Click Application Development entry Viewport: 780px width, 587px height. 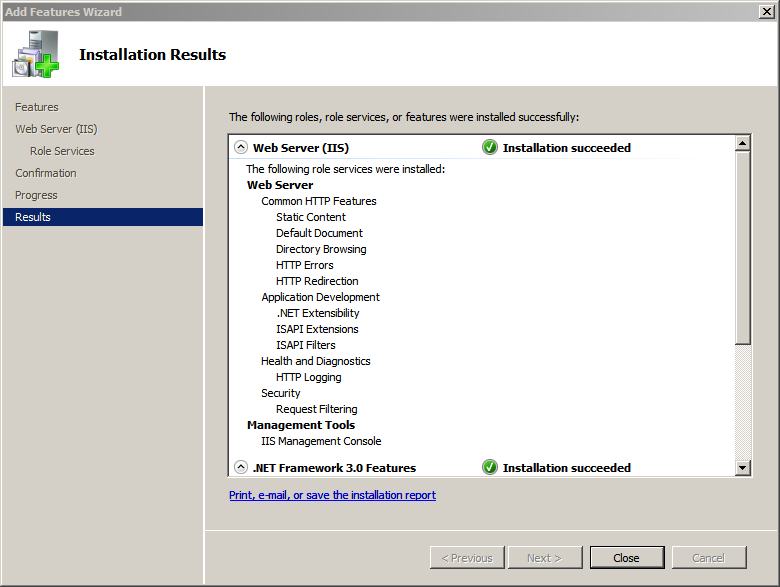(x=320, y=297)
